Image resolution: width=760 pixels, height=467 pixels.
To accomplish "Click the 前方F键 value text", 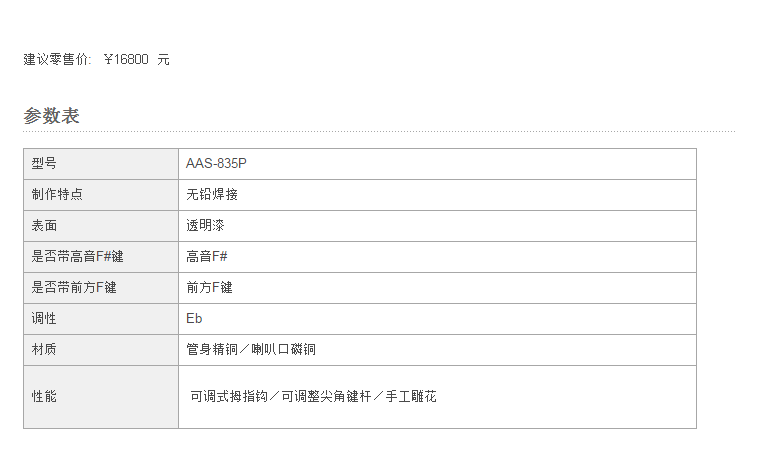I will point(209,288).
